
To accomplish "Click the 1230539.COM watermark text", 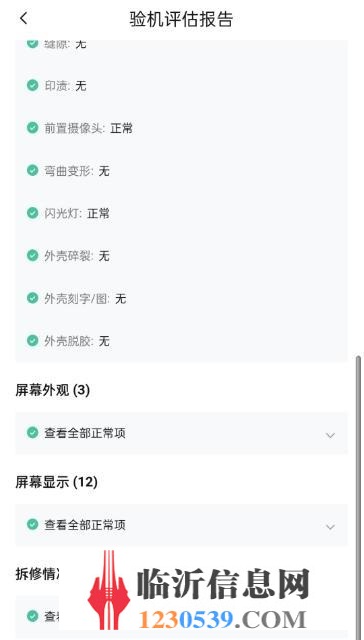I will pos(222,619).
